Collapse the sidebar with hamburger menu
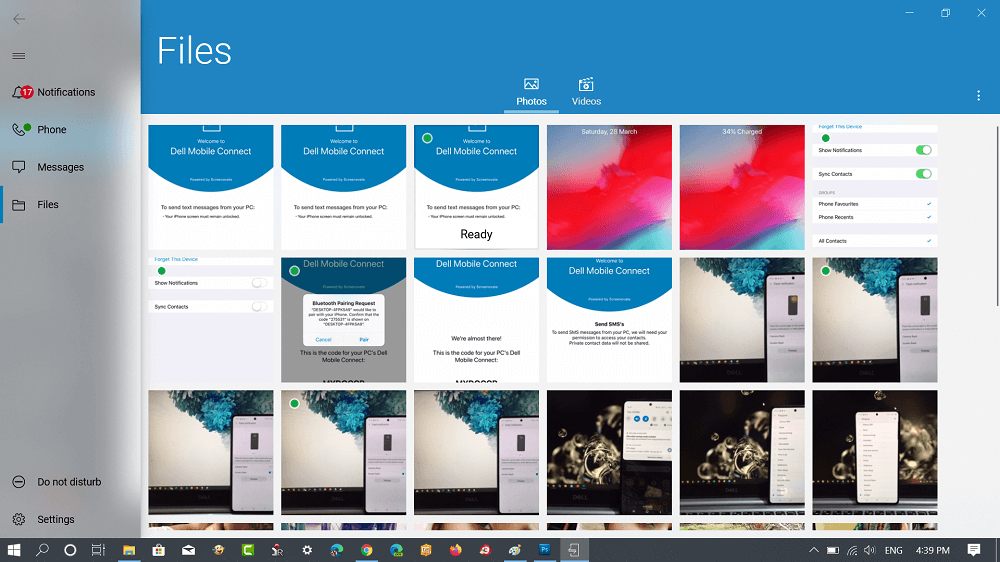This screenshot has width=1000, height=562. click(19, 55)
